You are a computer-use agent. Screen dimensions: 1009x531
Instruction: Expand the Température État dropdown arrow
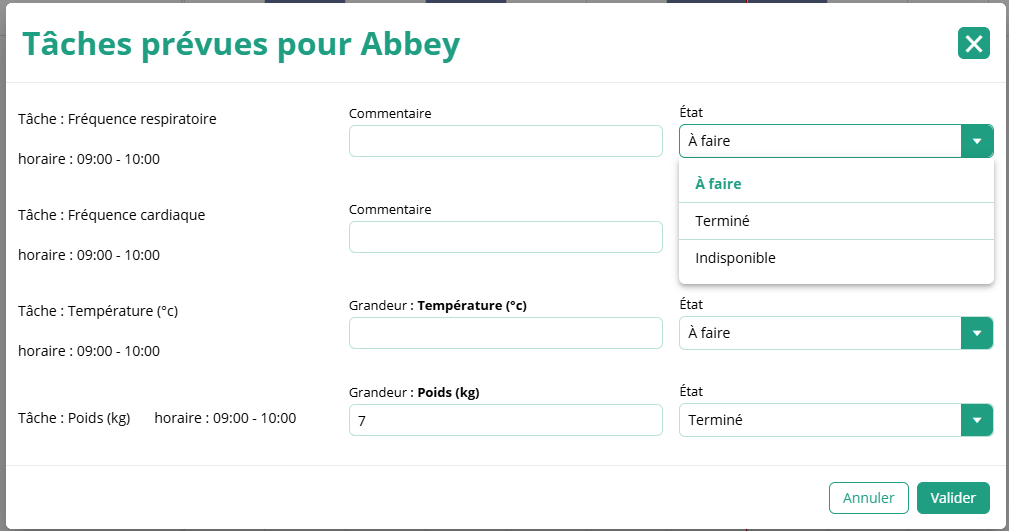point(977,333)
